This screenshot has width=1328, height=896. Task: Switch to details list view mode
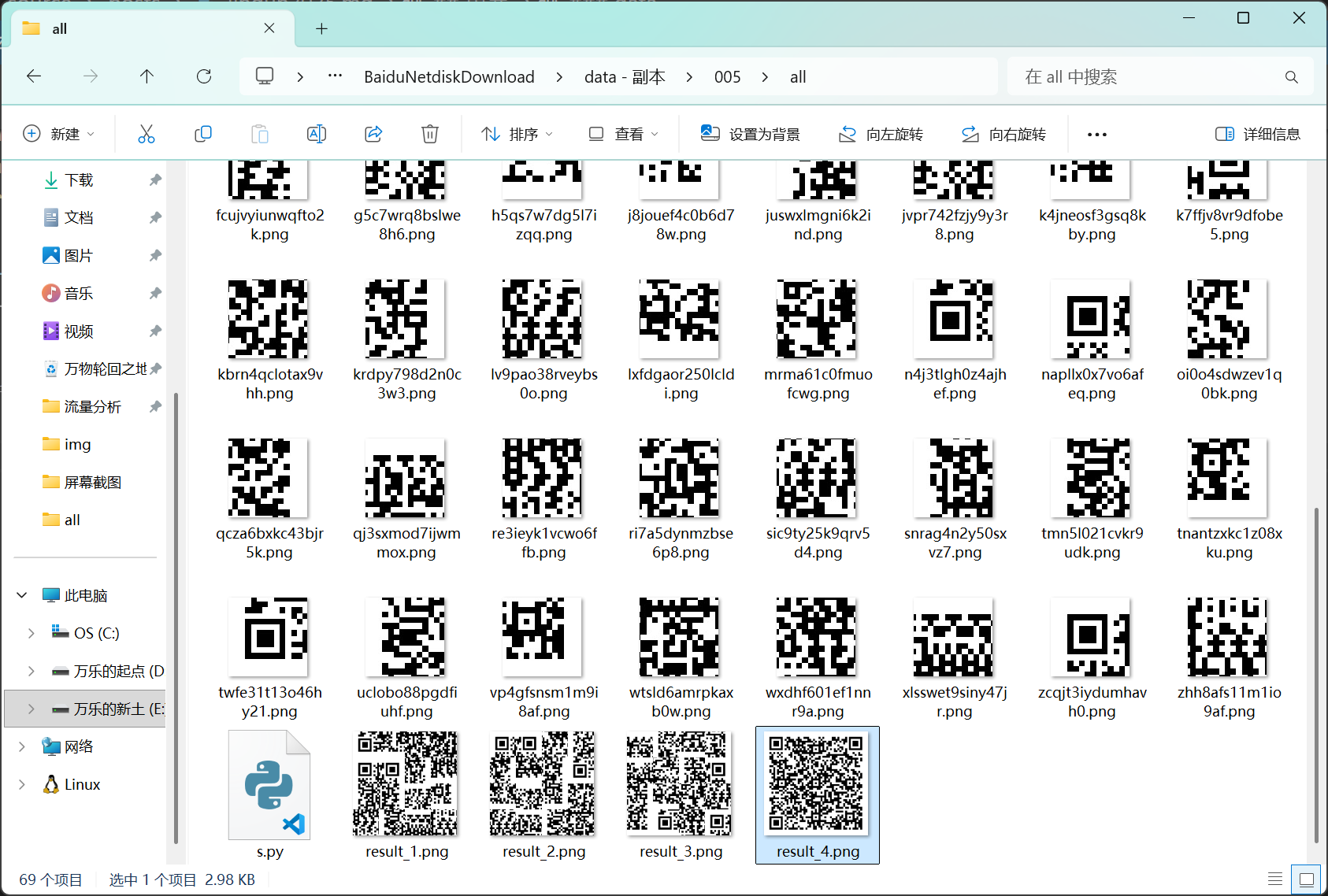tap(1275, 879)
